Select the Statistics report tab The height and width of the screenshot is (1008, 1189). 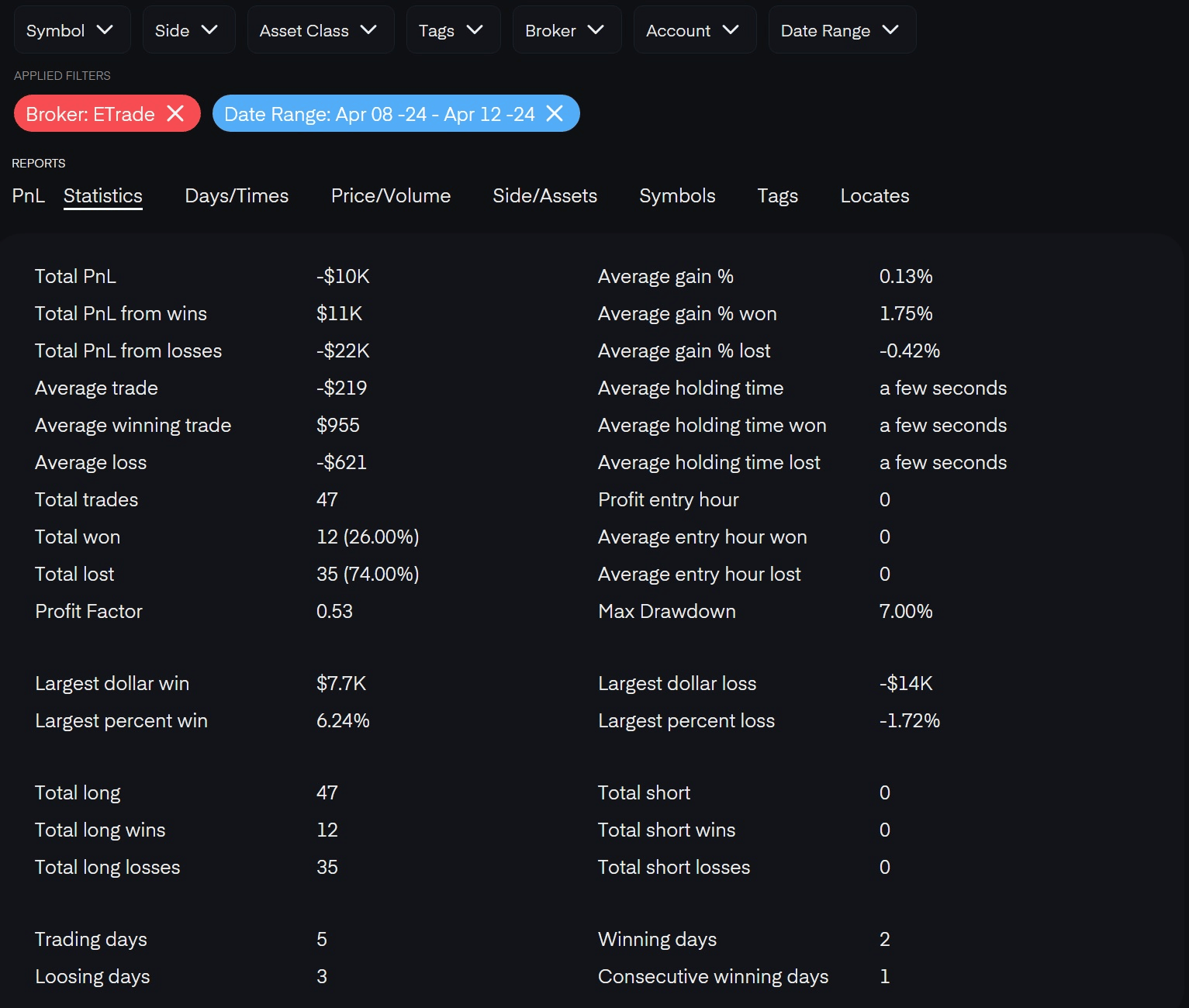click(x=103, y=195)
